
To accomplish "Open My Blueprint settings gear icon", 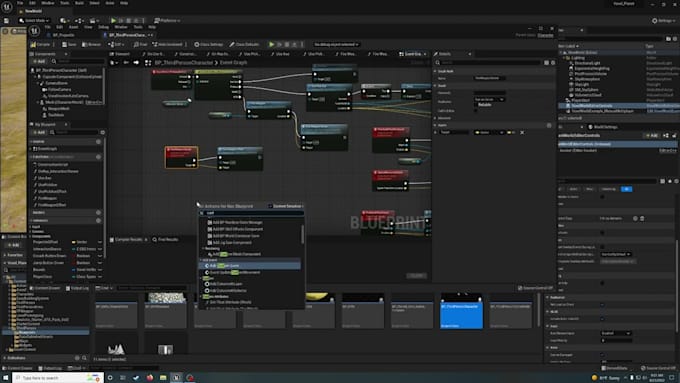I will (x=103, y=132).
